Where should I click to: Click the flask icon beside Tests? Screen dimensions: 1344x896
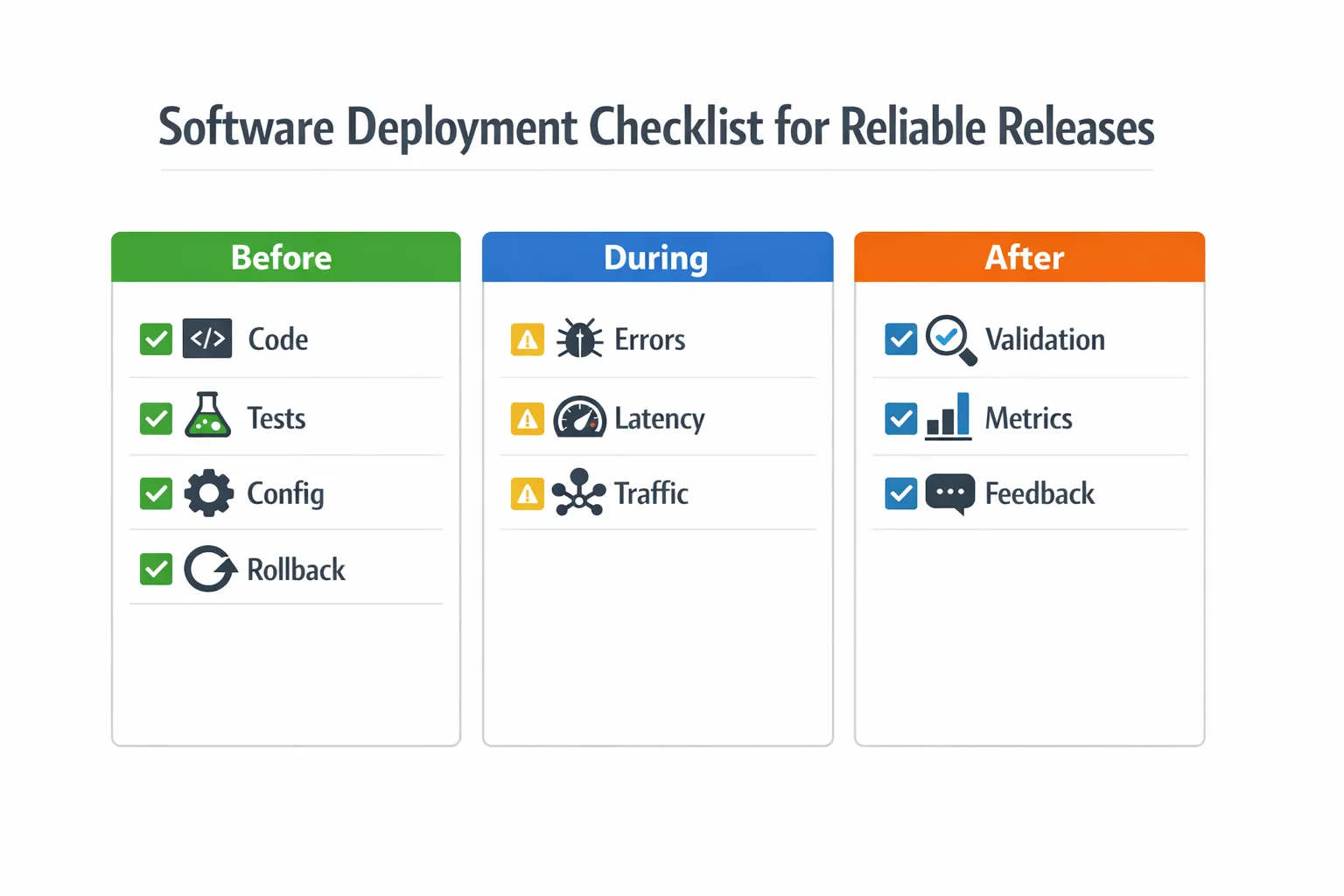pyautogui.click(x=207, y=417)
